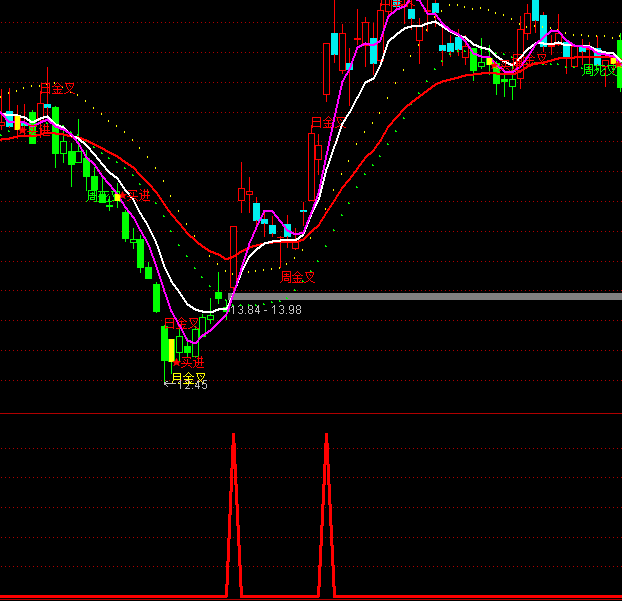The height and width of the screenshot is (601, 622).
Task: Click the red 日金叉 label on the rally
Action: pos(327,122)
